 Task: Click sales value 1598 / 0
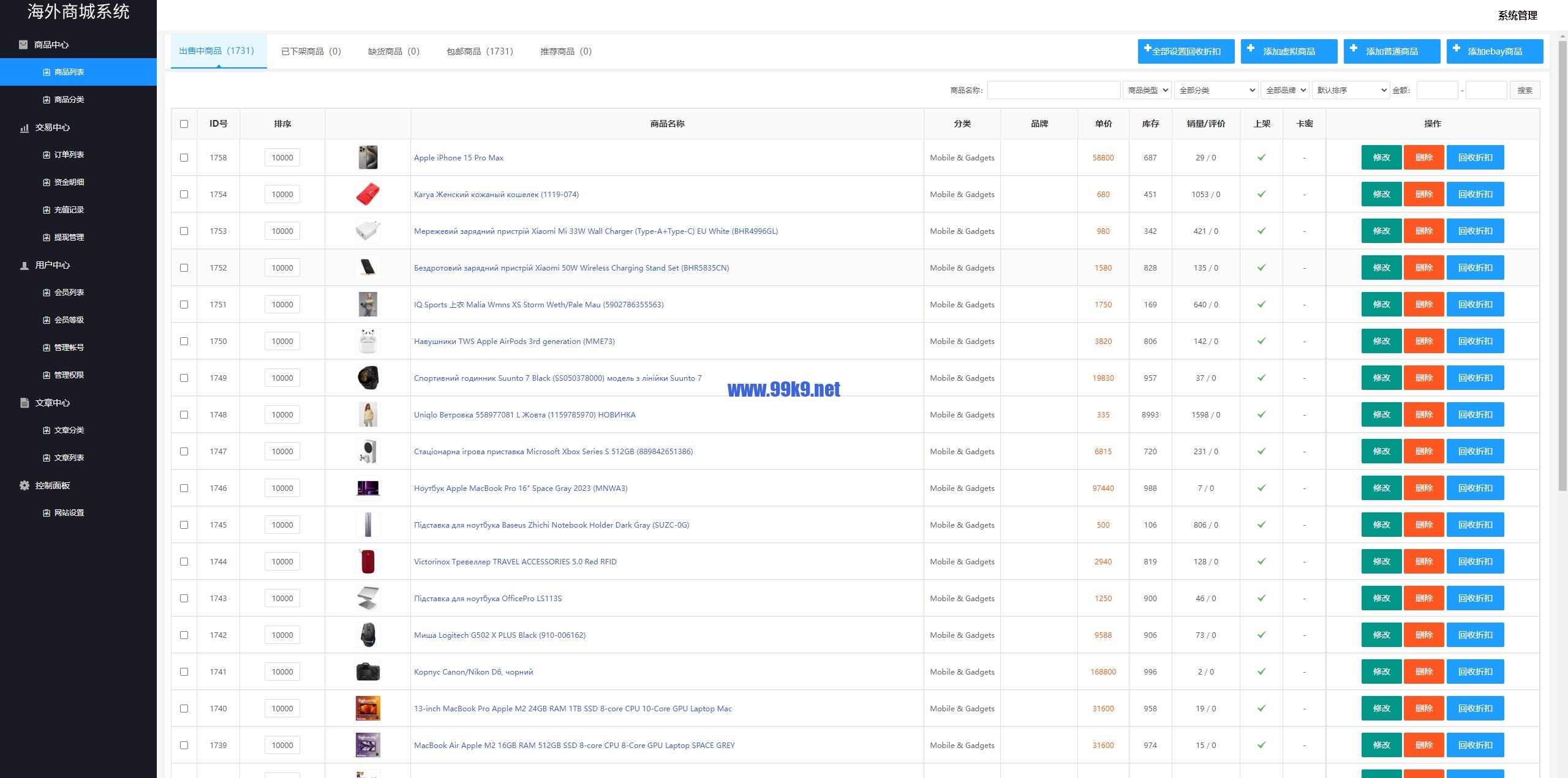coord(1206,414)
